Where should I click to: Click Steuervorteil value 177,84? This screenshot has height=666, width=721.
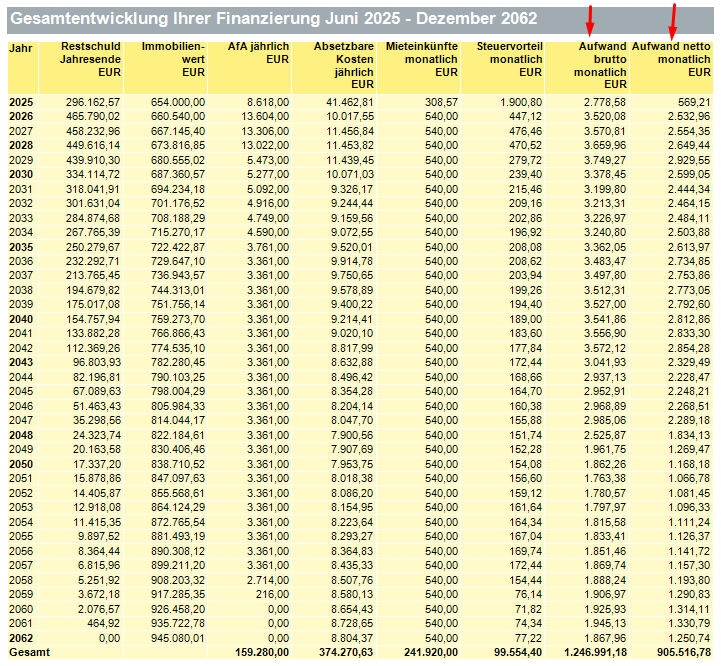526,348
